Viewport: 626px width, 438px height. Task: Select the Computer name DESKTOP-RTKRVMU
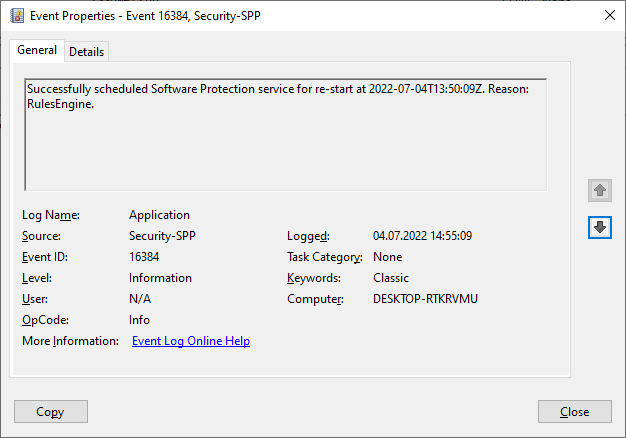(425, 299)
